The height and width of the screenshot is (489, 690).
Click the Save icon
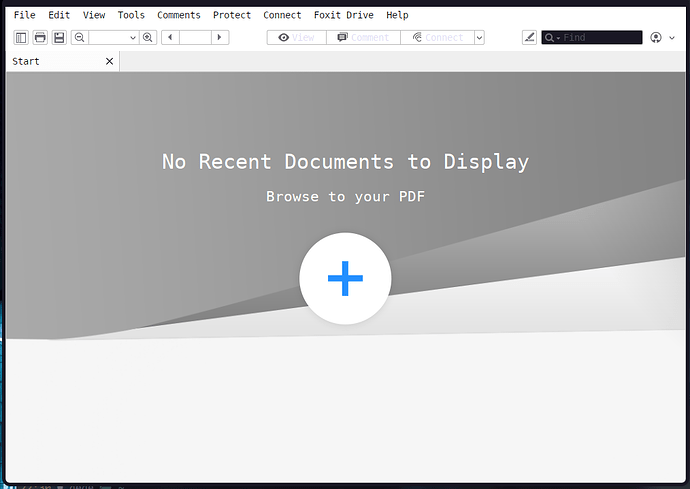pyautogui.click(x=59, y=37)
